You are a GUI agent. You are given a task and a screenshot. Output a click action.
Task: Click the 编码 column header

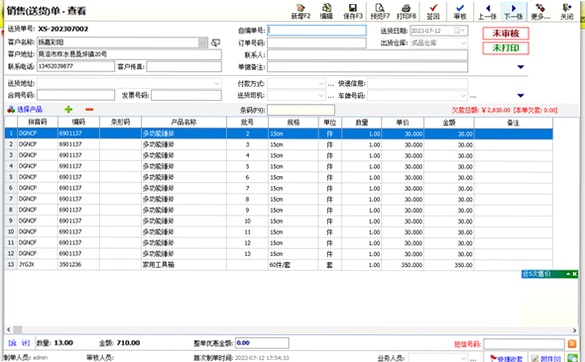pyautogui.click(x=78, y=122)
